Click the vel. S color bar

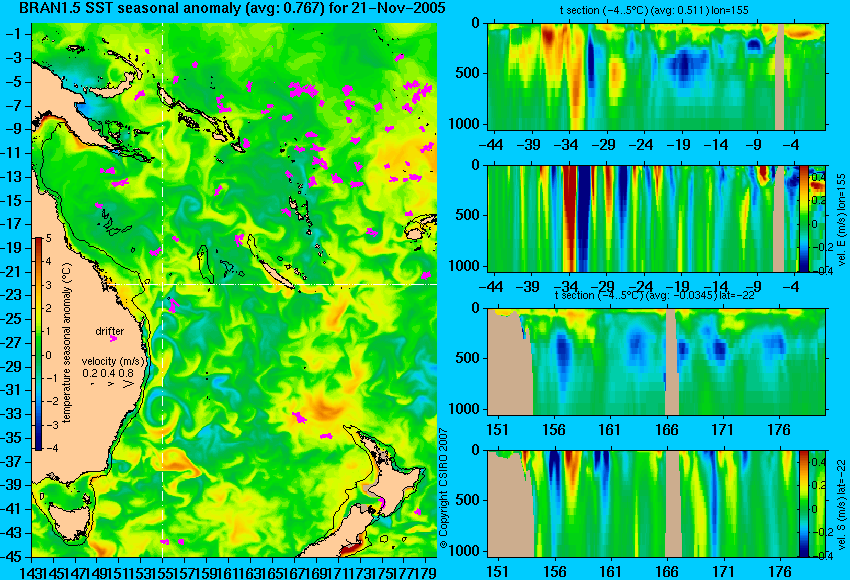tap(804, 504)
